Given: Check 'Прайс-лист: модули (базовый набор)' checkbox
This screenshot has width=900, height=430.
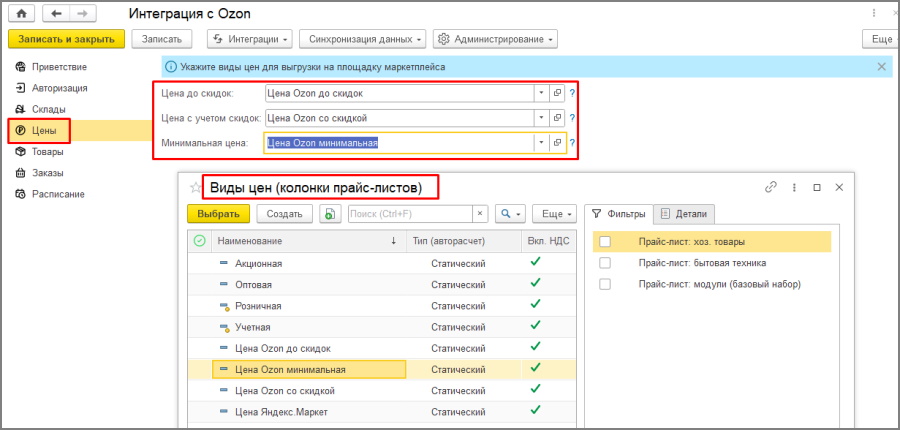Looking at the screenshot, I should [x=604, y=284].
